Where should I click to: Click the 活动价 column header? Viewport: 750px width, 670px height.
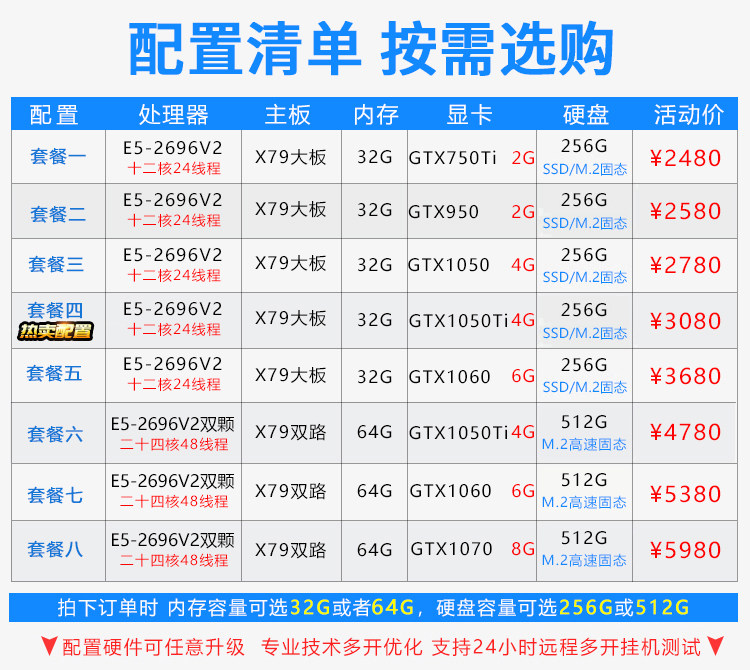pos(689,115)
